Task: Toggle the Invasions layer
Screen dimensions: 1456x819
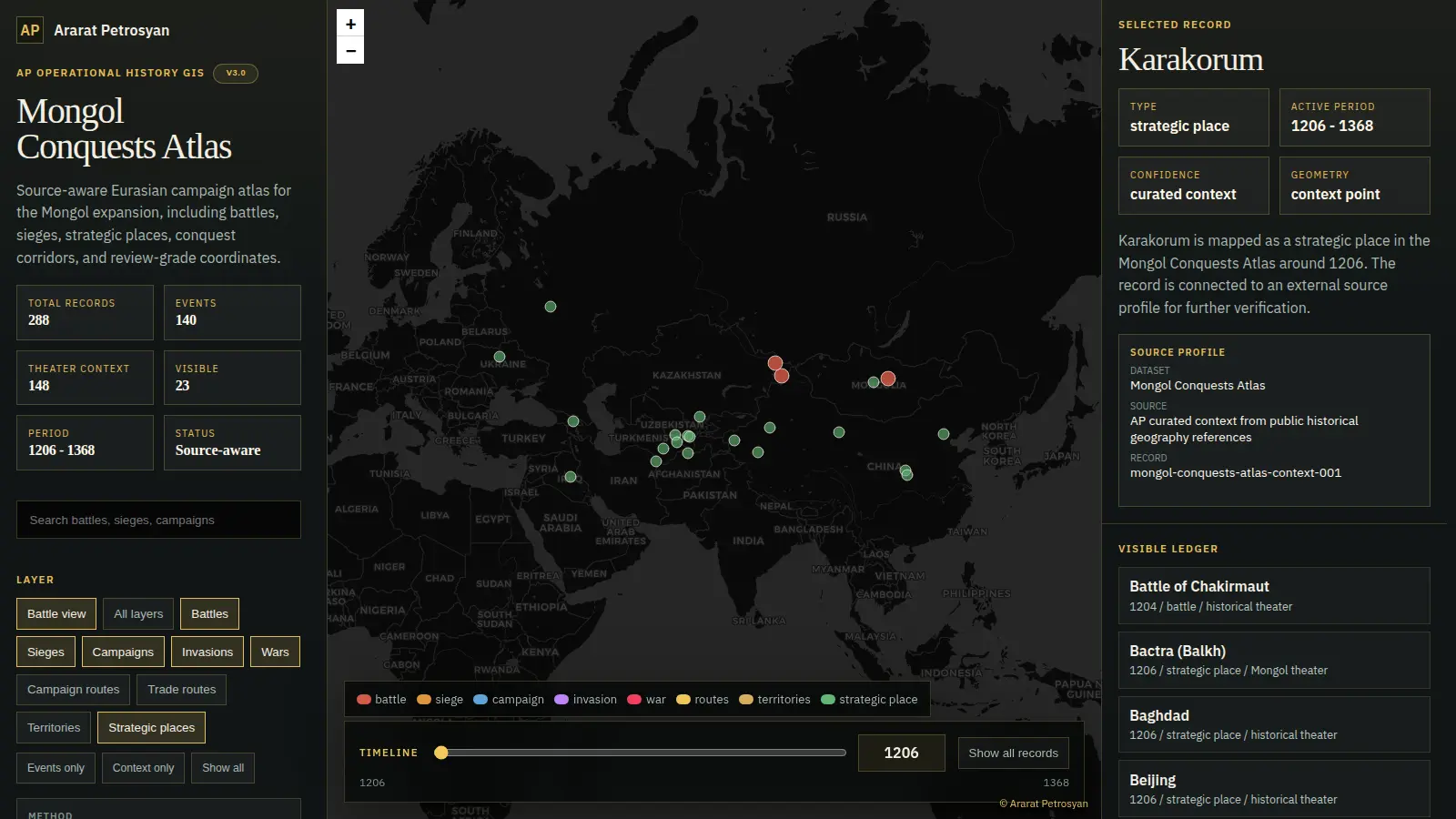Action: [207, 652]
